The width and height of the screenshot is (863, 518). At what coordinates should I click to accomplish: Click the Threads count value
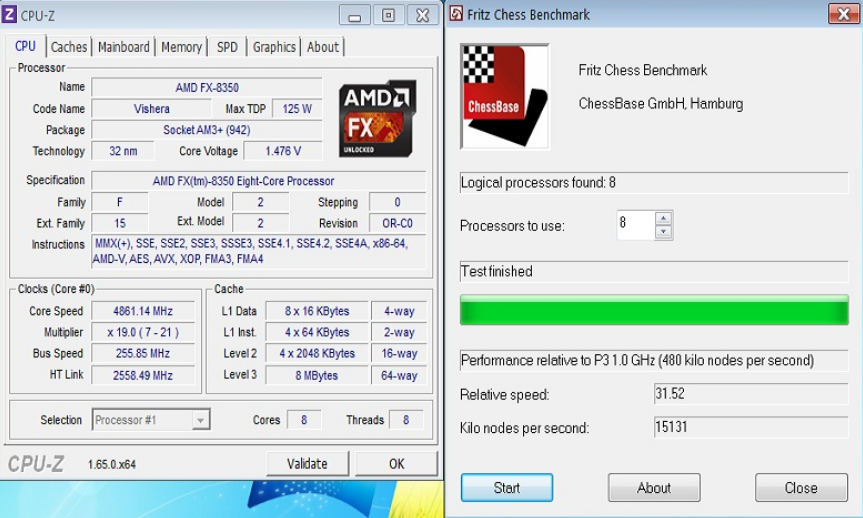pyautogui.click(x=406, y=420)
